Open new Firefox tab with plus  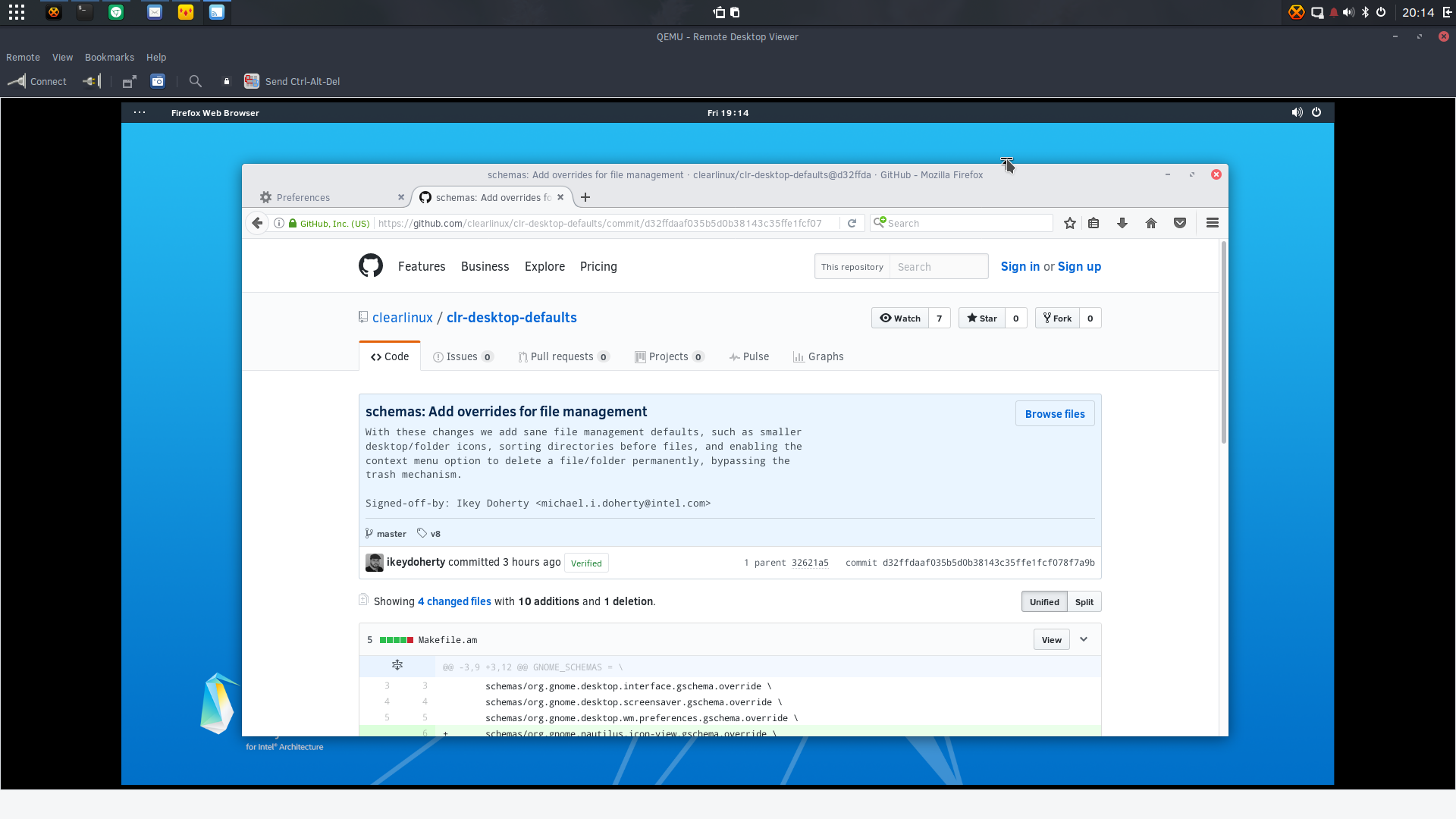[585, 197]
